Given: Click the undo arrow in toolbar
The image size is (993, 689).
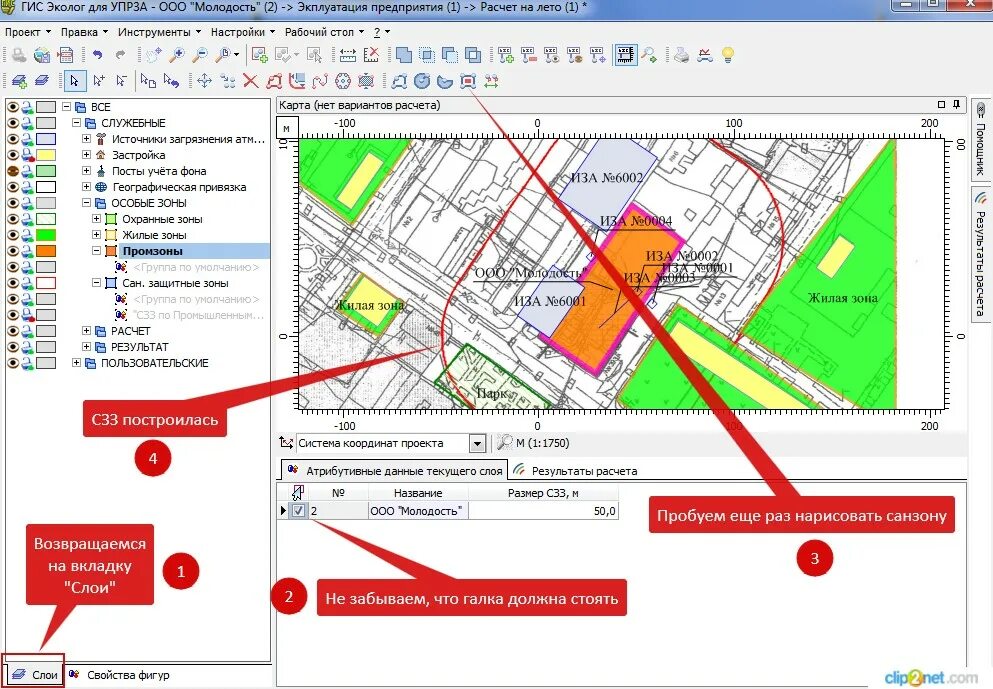Looking at the screenshot, I should coord(97,55).
